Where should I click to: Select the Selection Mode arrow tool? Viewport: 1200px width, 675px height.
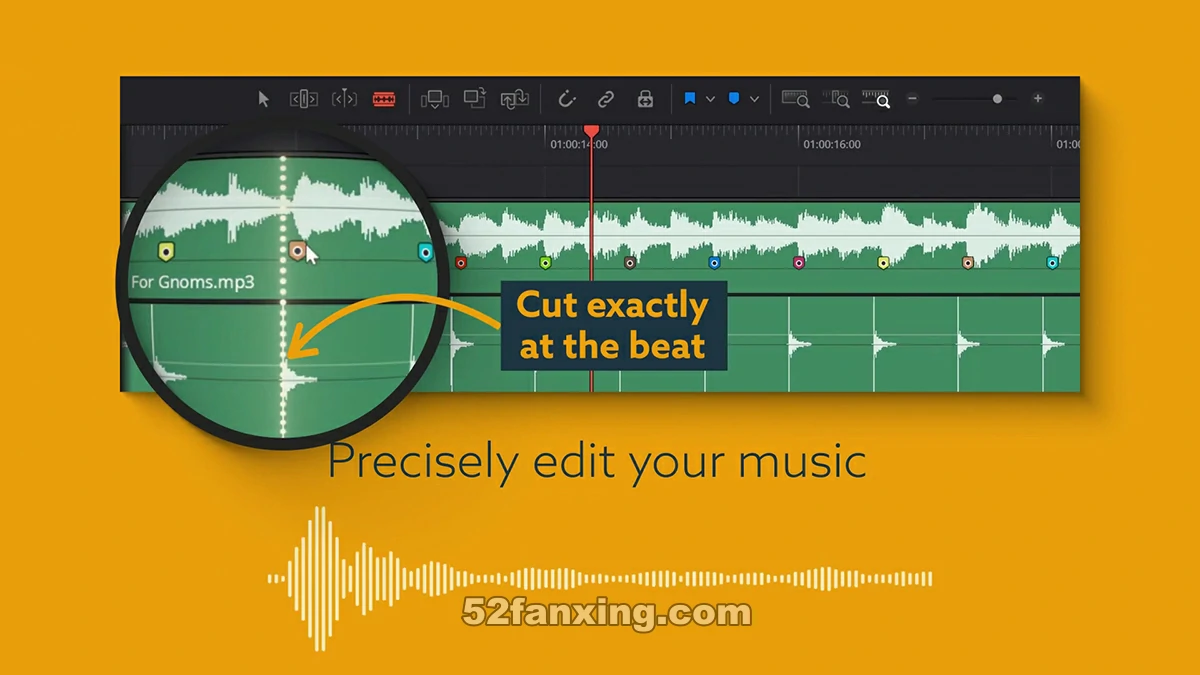(x=264, y=99)
